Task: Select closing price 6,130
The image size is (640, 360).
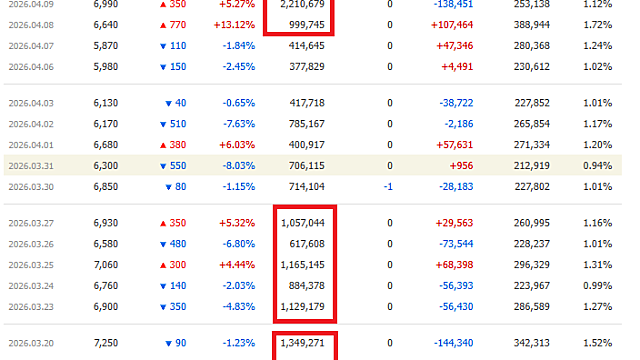Action: coord(106,103)
